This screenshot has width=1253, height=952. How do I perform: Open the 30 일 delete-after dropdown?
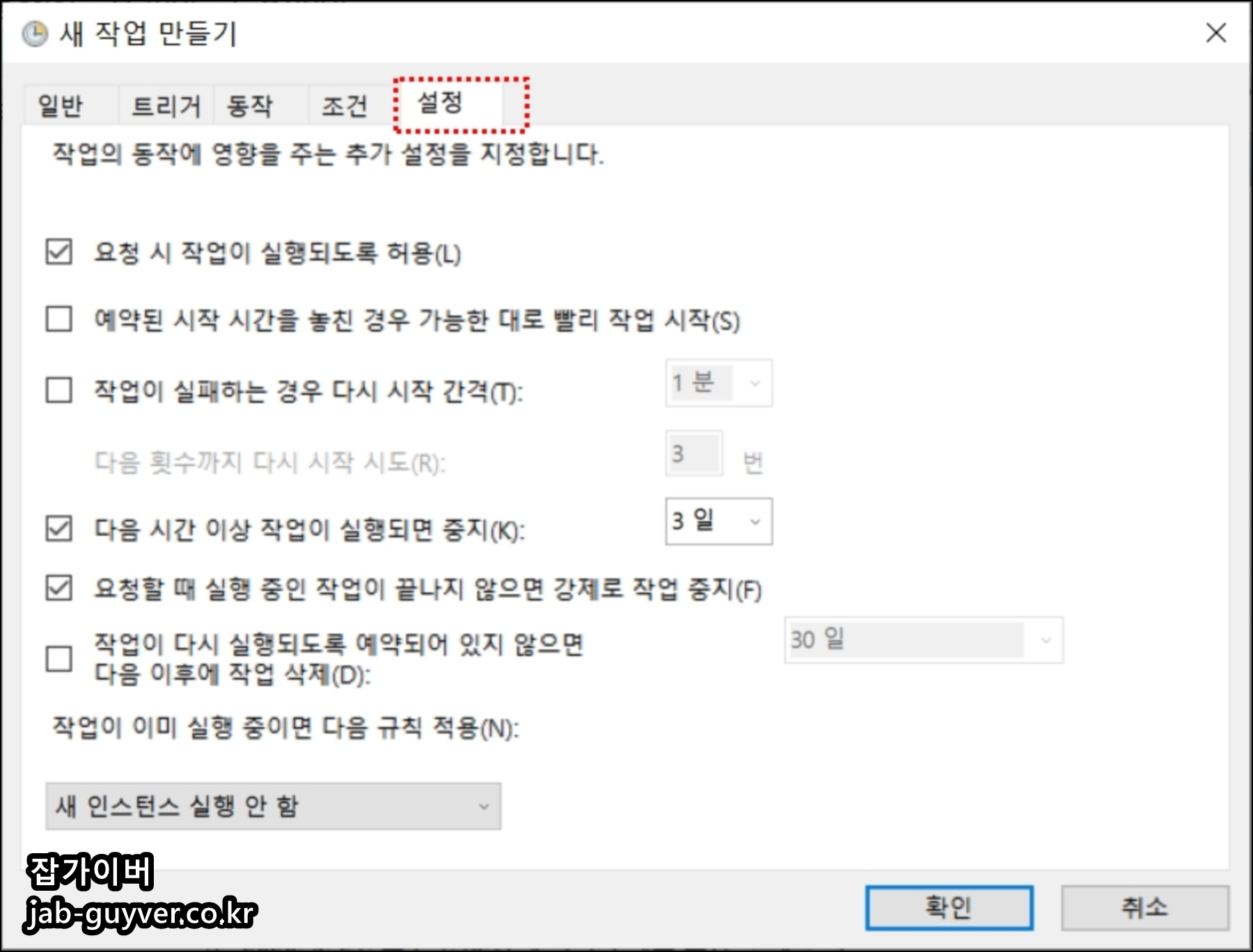coord(924,640)
